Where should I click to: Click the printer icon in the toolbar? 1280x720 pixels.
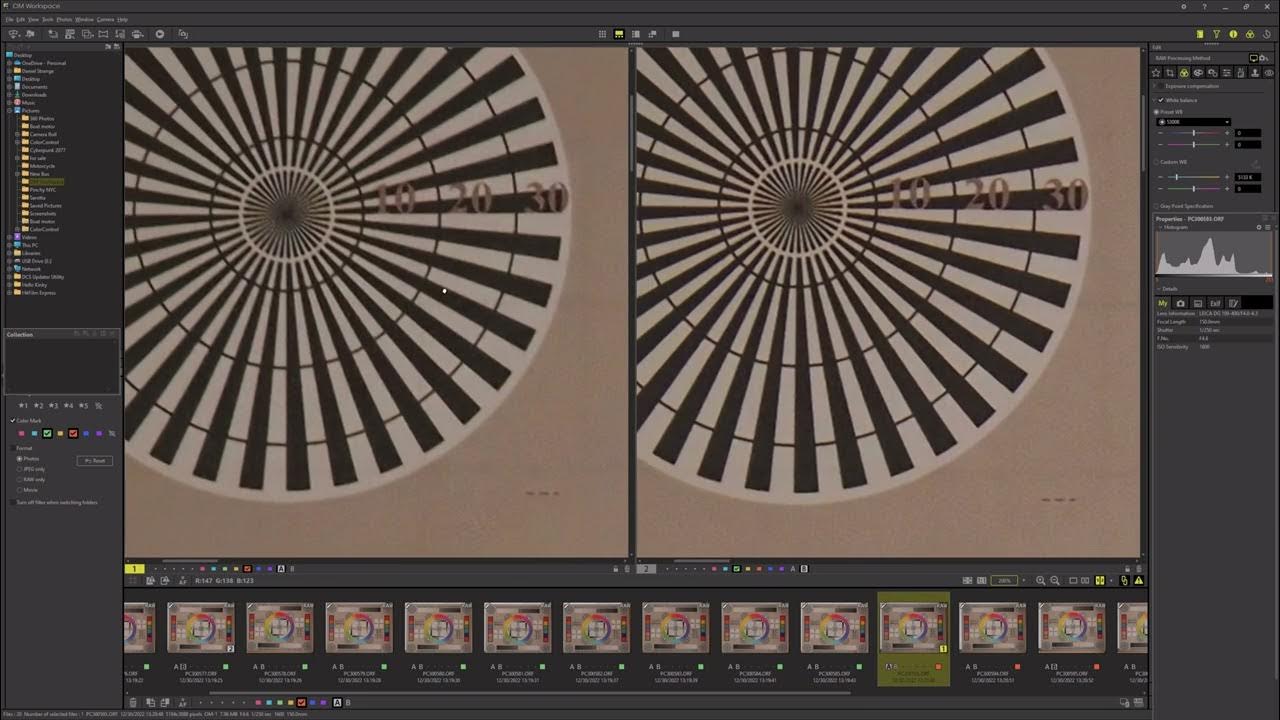click(x=137, y=34)
